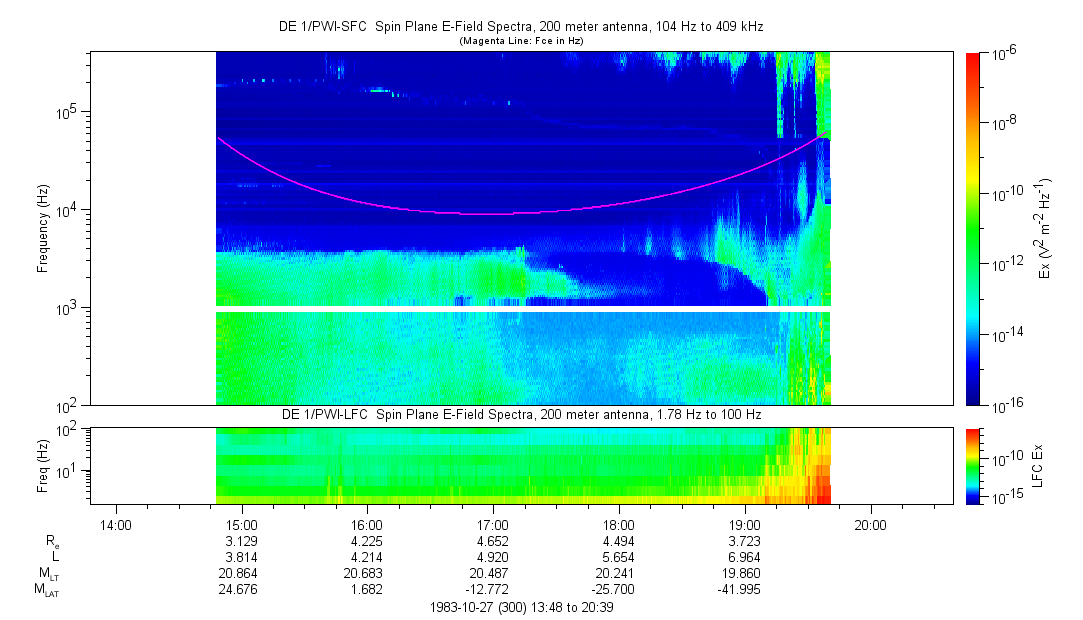This screenshot has height=620, width=1083.
Task: Click the Re value 3.129
Action: 242,541
